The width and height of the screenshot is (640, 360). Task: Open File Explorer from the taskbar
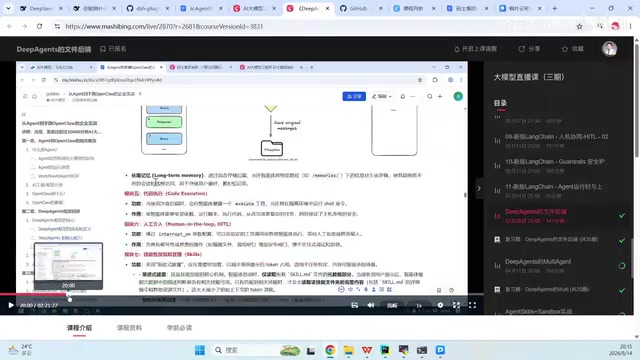pos(349,350)
